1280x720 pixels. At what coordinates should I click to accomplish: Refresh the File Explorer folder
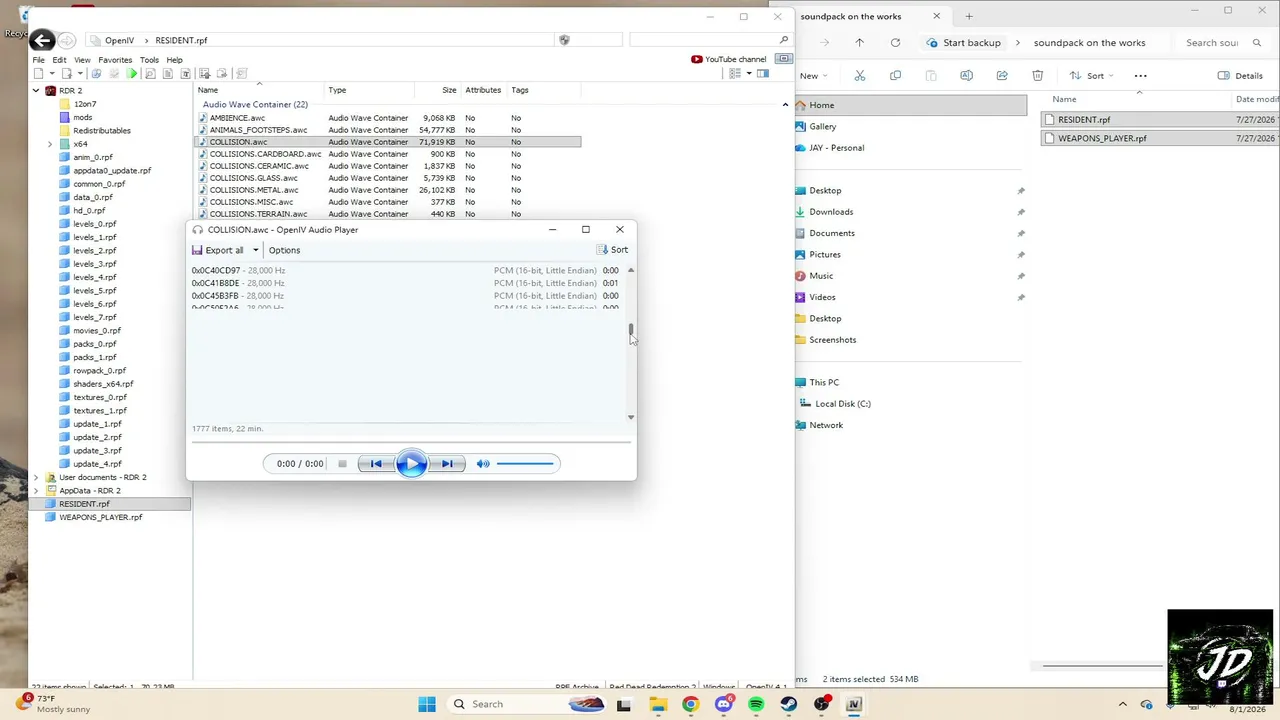coord(895,43)
